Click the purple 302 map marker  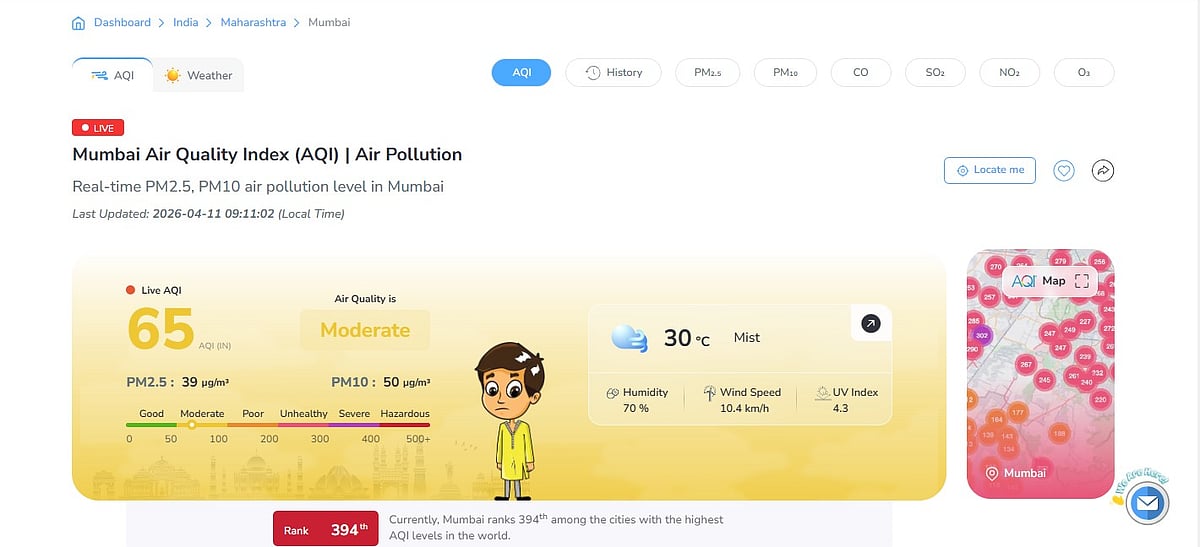click(x=982, y=335)
